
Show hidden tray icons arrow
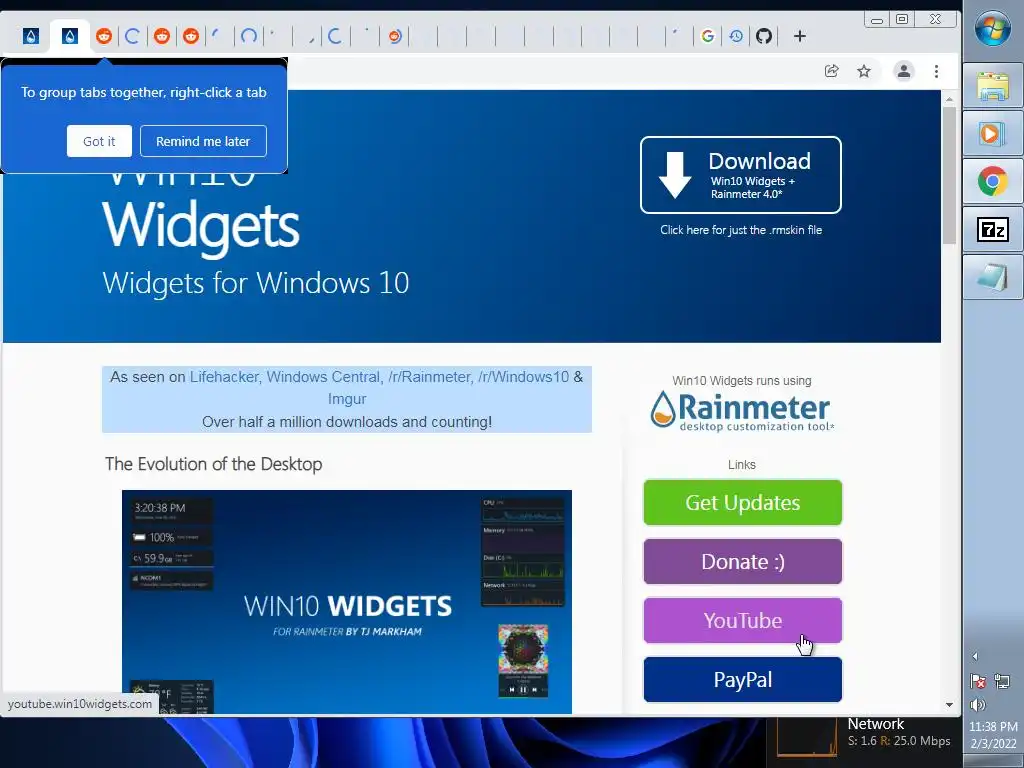pyautogui.click(x=976, y=656)
